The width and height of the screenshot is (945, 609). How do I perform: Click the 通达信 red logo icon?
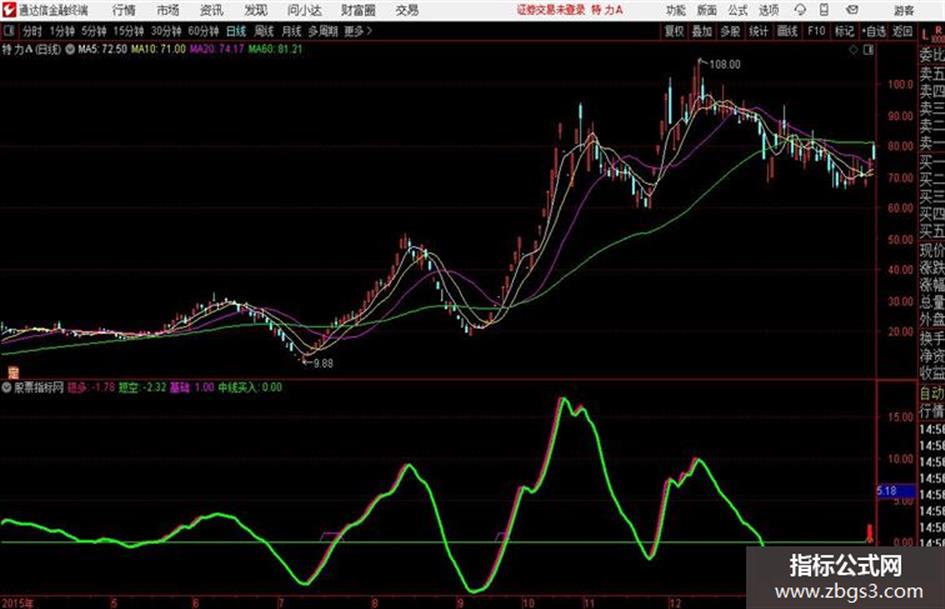(x=9, y=10)
